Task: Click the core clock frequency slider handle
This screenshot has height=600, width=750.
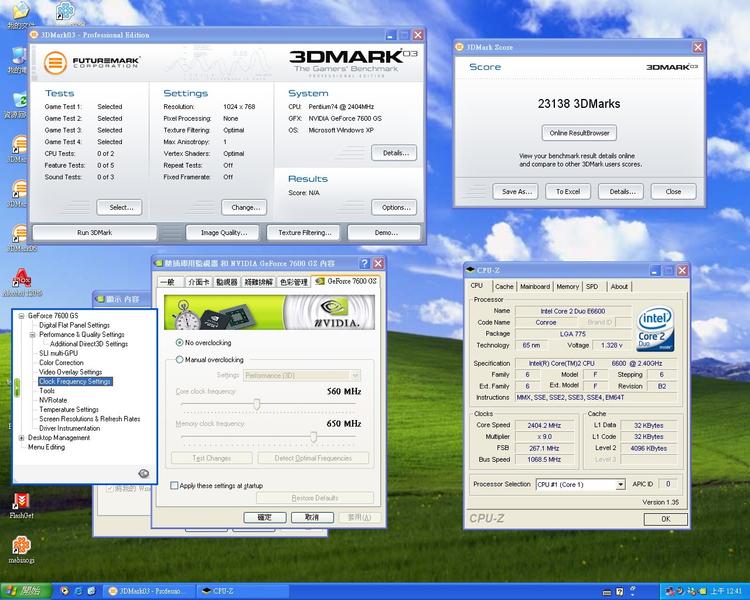Action: pos(257,404)
